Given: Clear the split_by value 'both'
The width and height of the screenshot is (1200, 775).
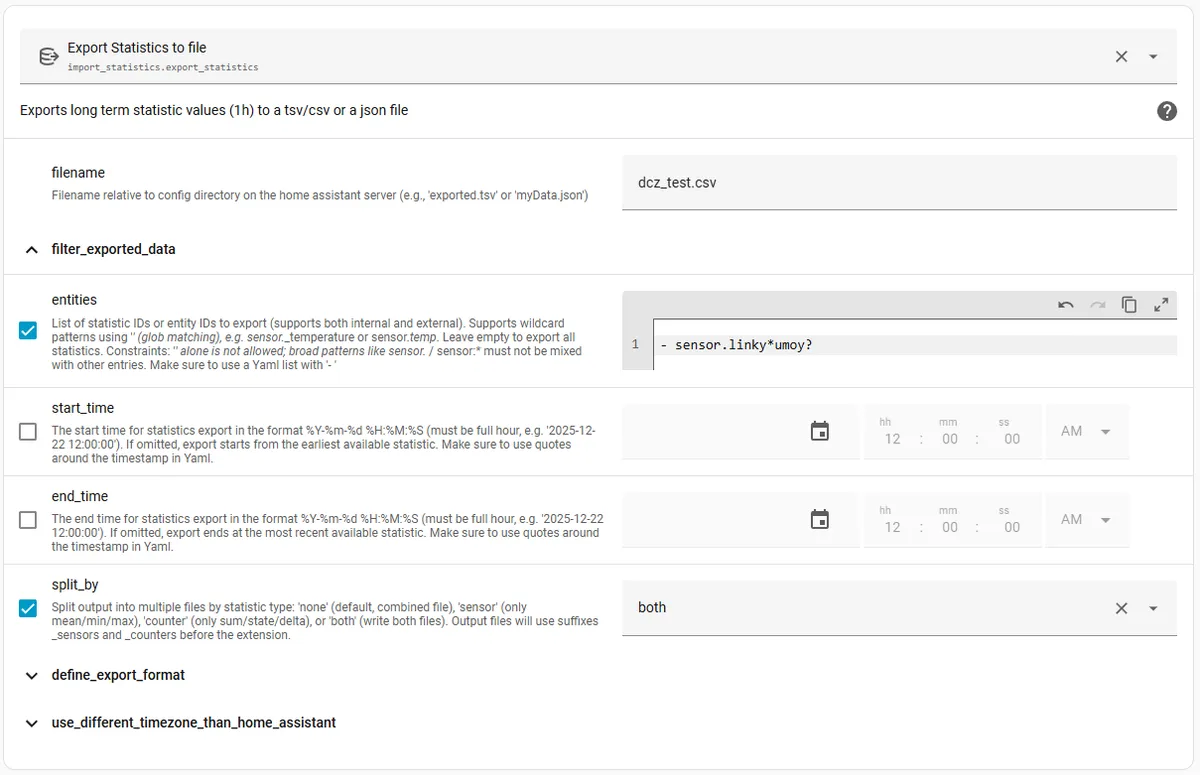Looking at the screenshot, I should pos(1121,608).
